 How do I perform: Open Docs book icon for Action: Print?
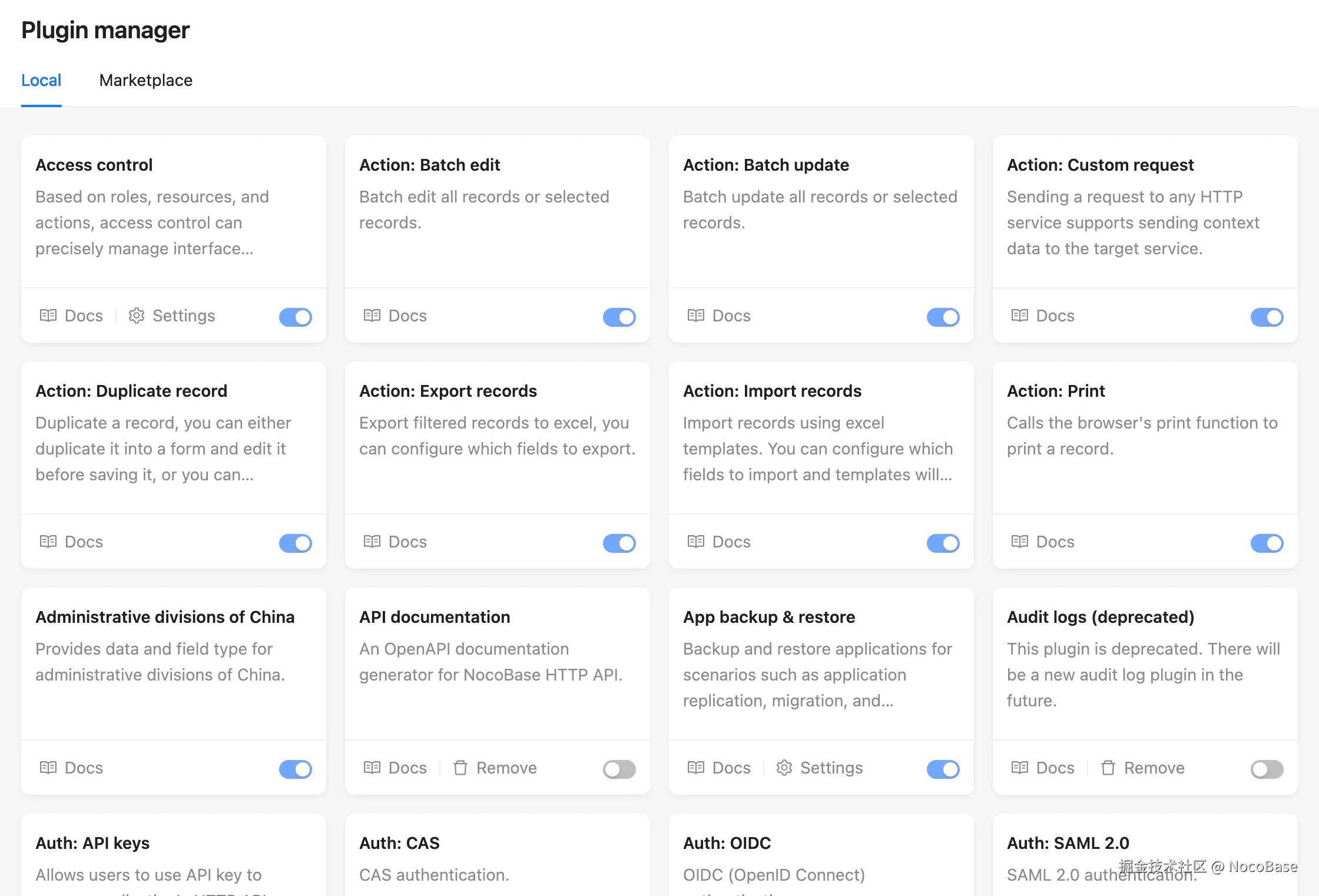[x=1020, y=542]
